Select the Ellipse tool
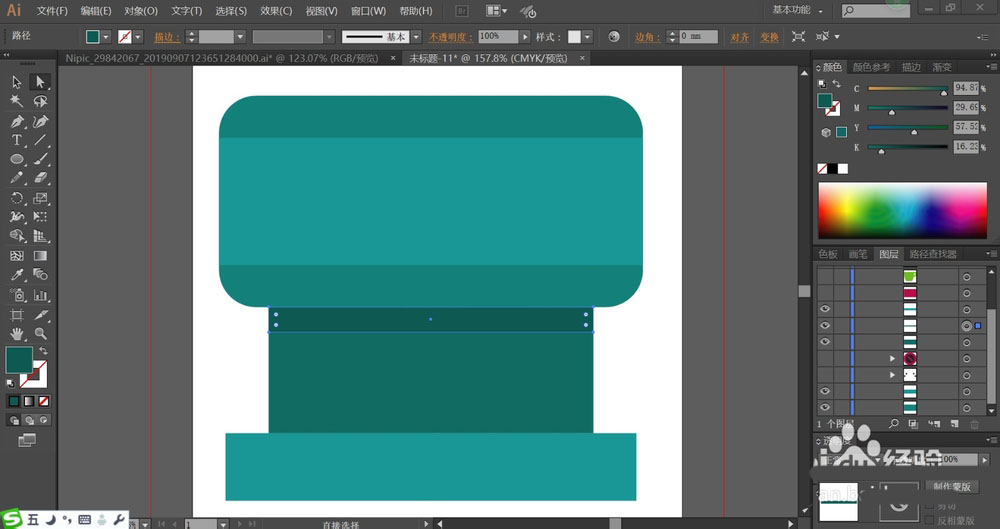This screenshot has width=1000, height=529. point(17,159)
